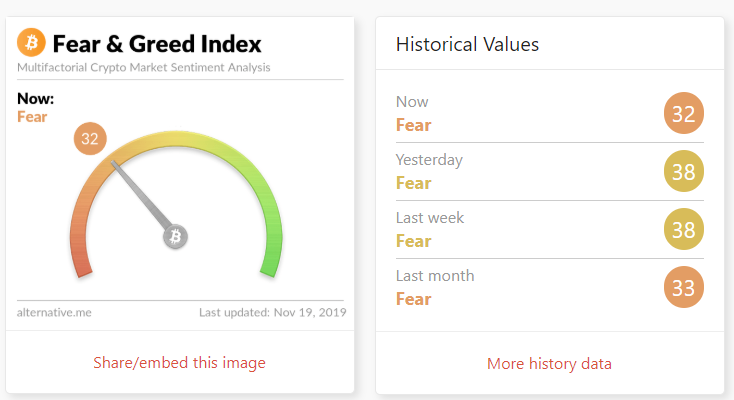The width and height of the screenshot is (734, 400).
Task: Click the Last updated date text
Action: pyautogui.click(x=271, y=313)
